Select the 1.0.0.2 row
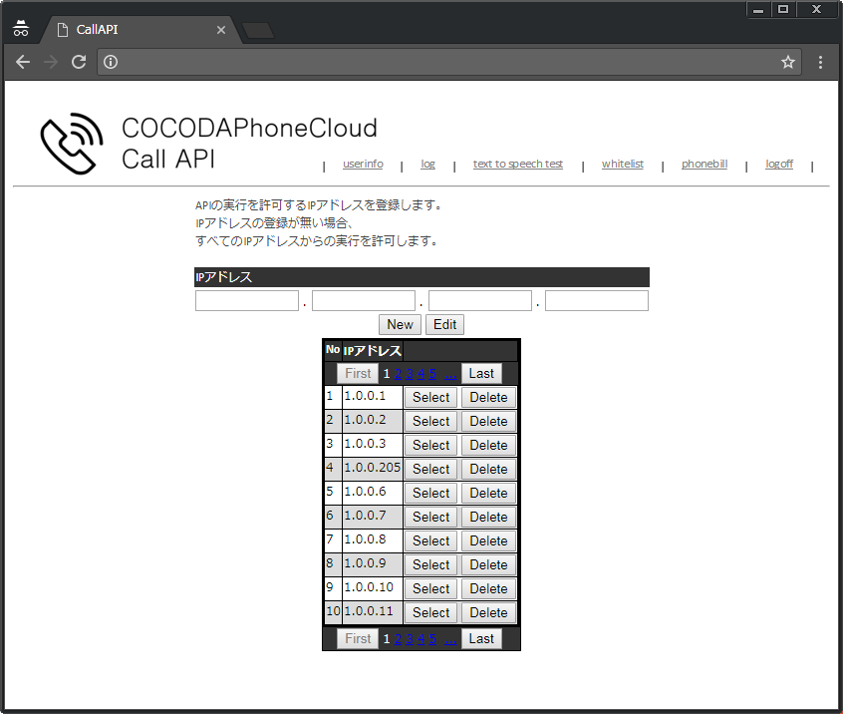 (x=431, y=422)
